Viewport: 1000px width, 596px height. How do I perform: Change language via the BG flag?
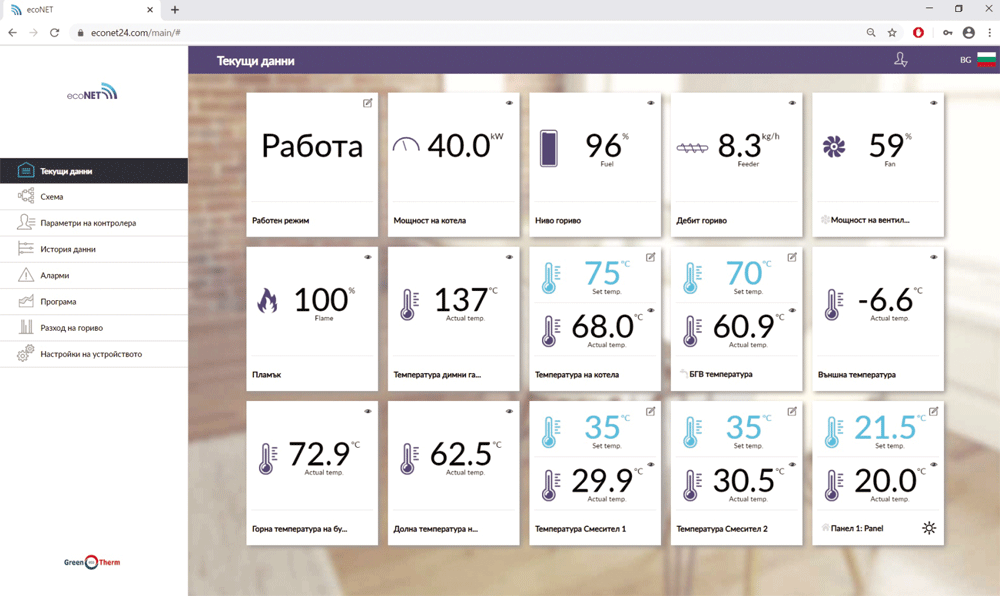tap(983, 59)
